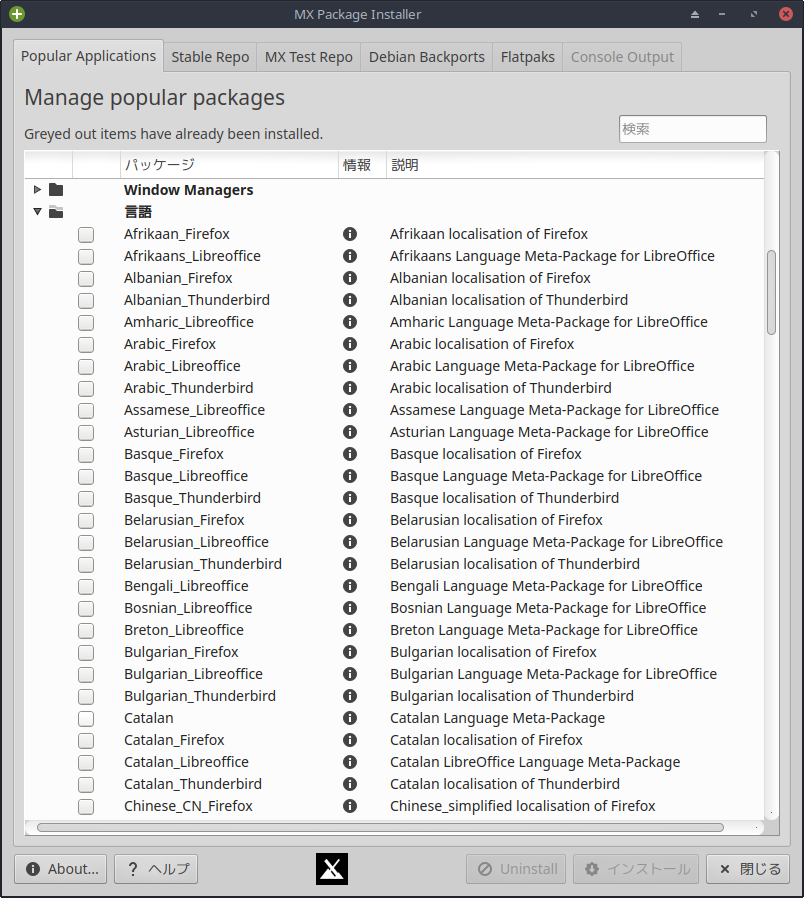Click the About... button

[61, 869]
